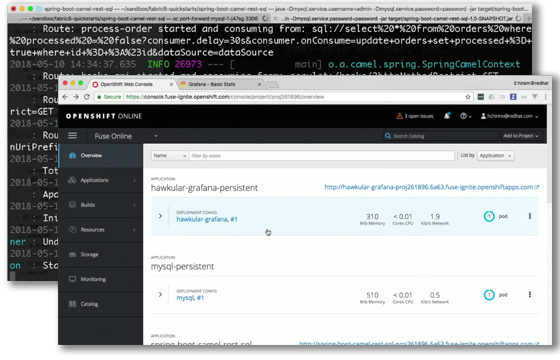This screenshot has width=560, height=360.
Task: Open the Add to Project dropdown
Action: coord(521,136)
